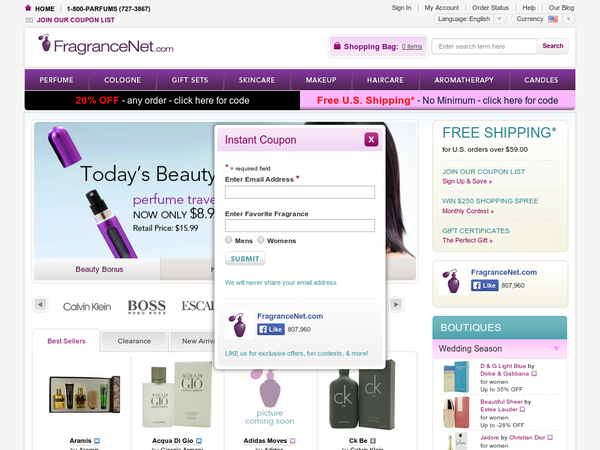Expand the Wedding Season boutique
The height and width of the screenshot is (450, 600).
[x=500, y=349]
